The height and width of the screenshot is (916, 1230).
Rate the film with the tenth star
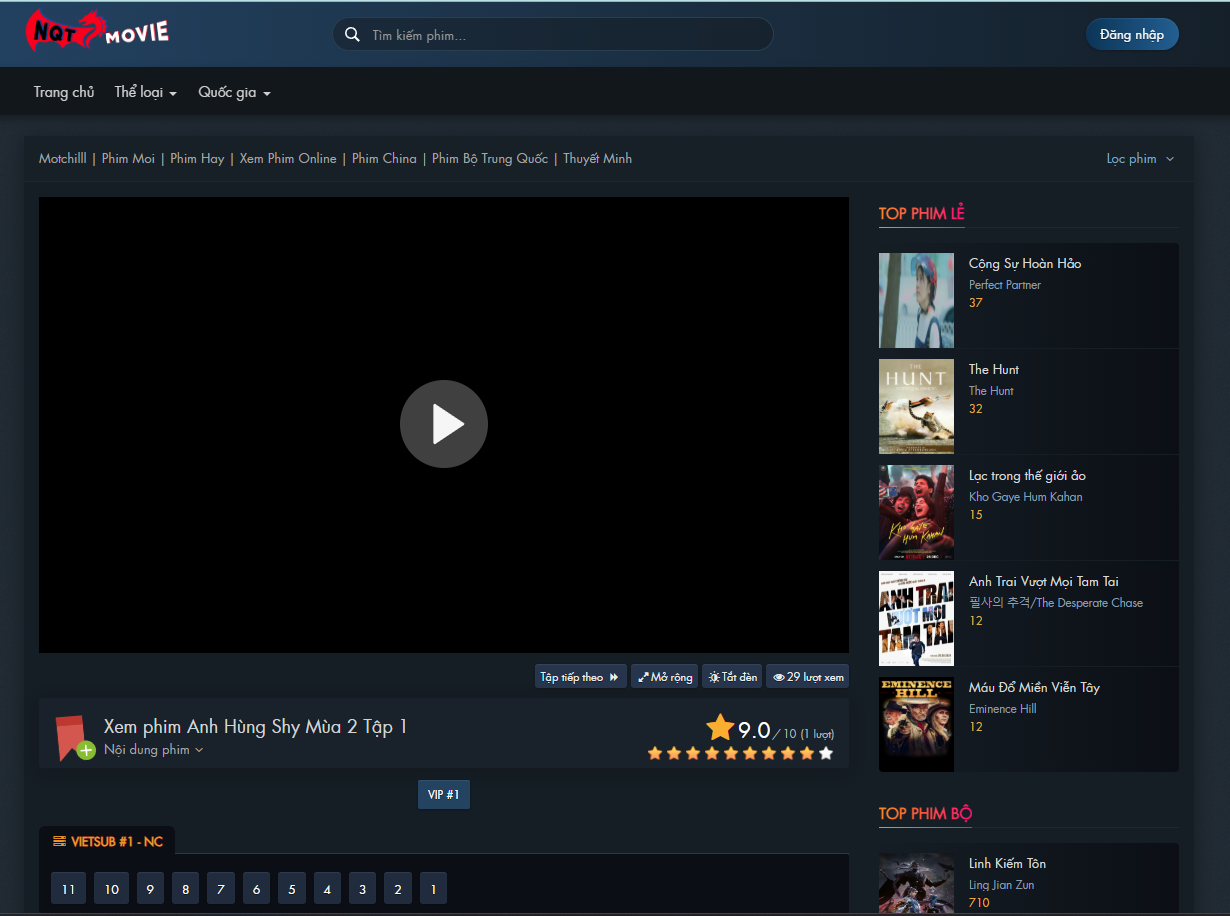[x=826, y=753]
